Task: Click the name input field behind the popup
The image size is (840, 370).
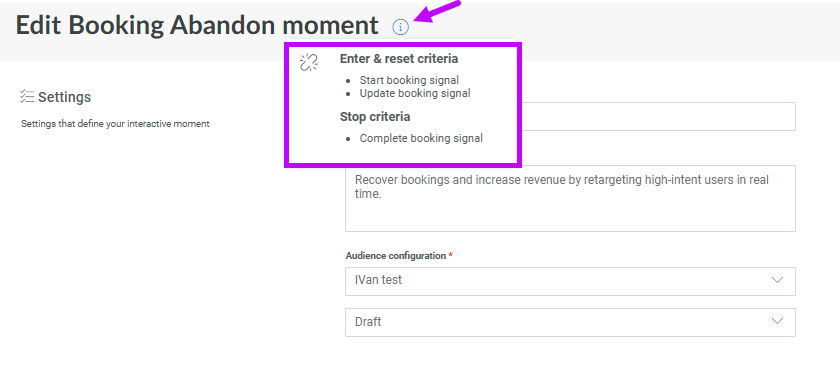Action: (657, 116)
